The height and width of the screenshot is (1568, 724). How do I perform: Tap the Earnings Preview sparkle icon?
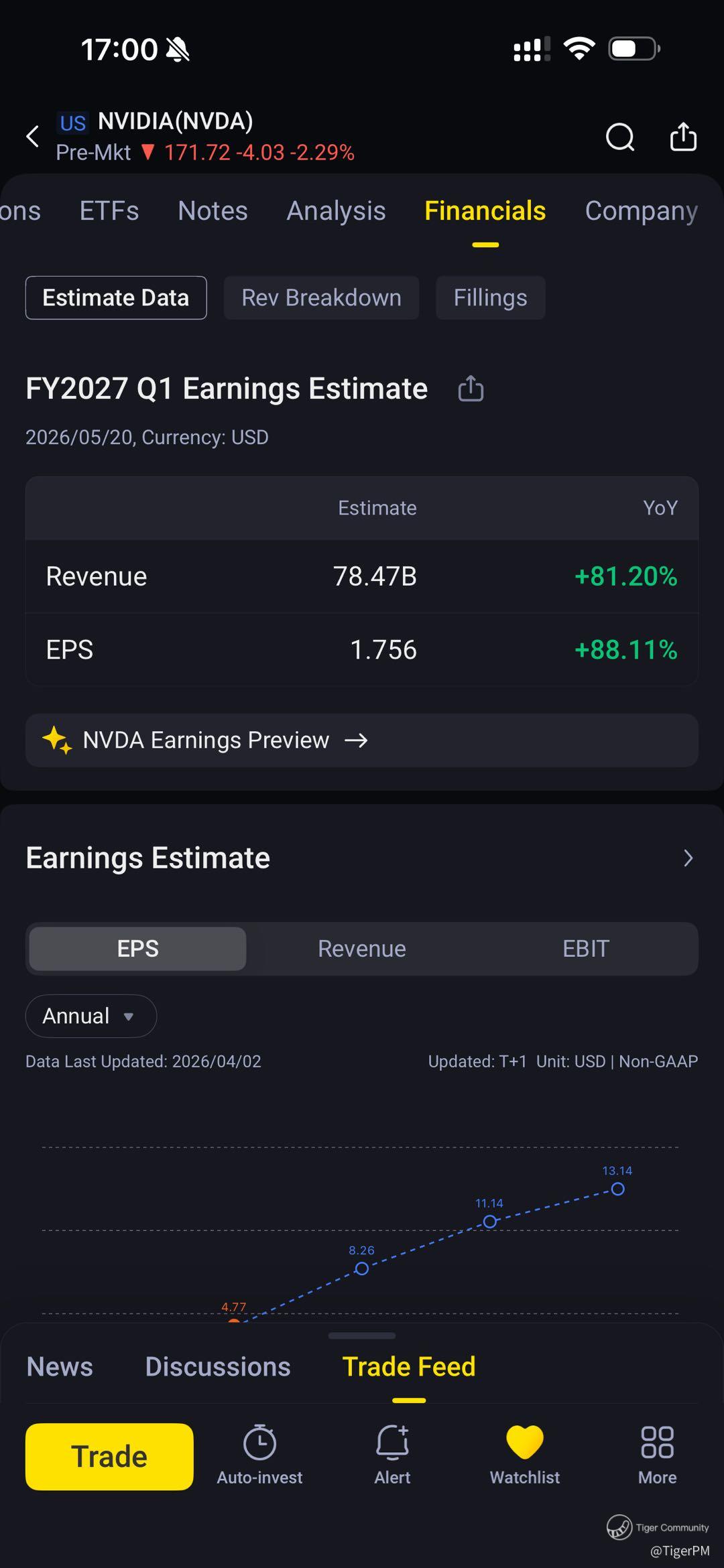(57, 740)
